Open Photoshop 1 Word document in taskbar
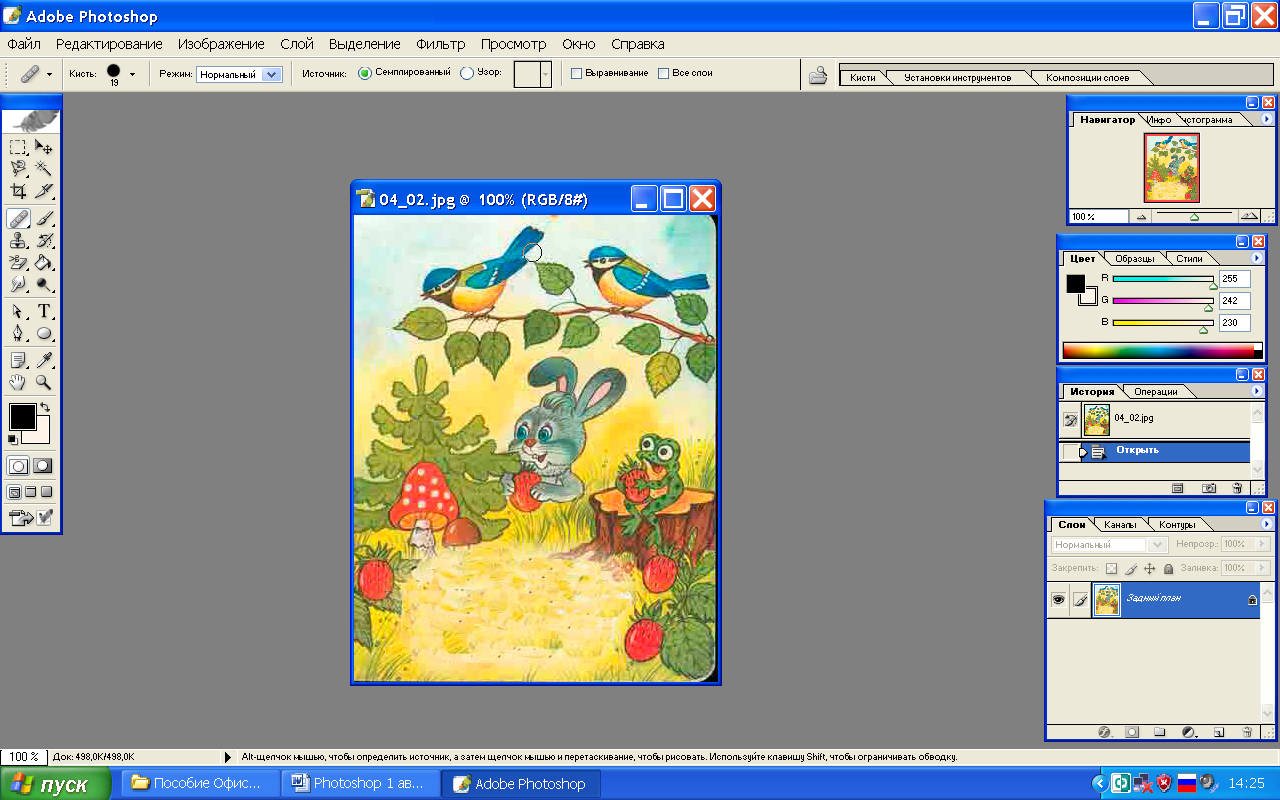The image size is (1280, 800). [361, 783]
